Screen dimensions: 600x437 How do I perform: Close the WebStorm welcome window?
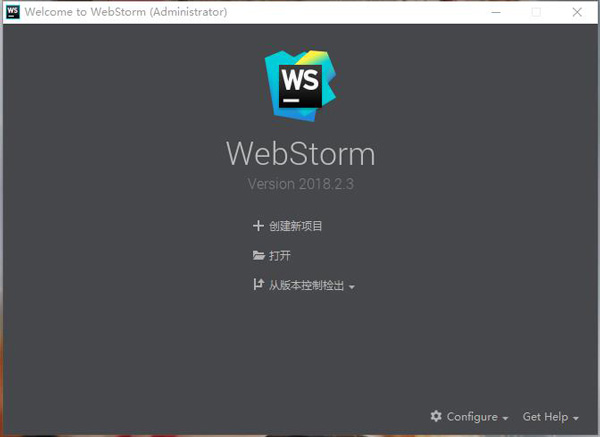click(577, 12)
